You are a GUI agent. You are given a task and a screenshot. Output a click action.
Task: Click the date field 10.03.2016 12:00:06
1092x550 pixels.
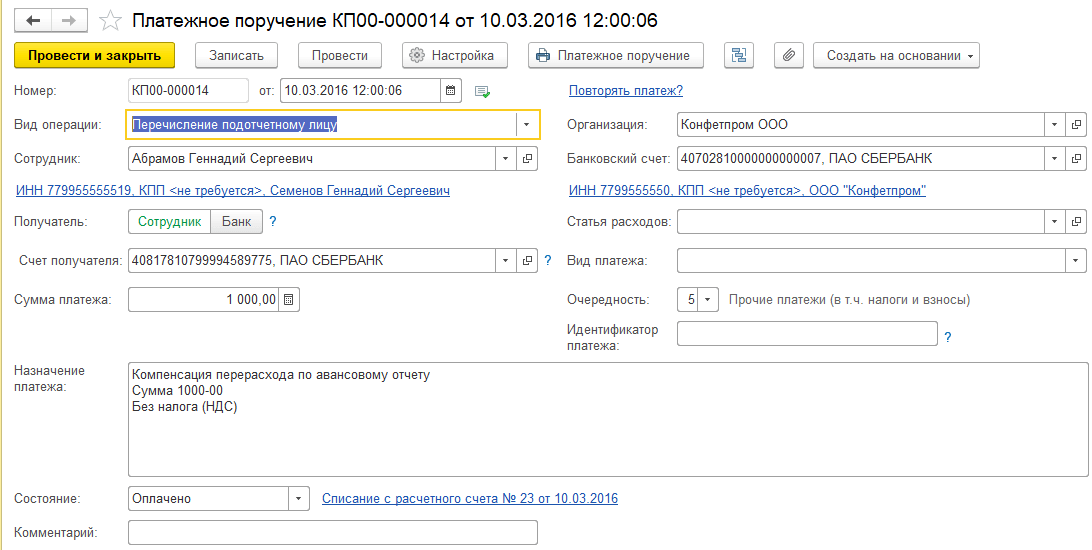tap(361, 91)
